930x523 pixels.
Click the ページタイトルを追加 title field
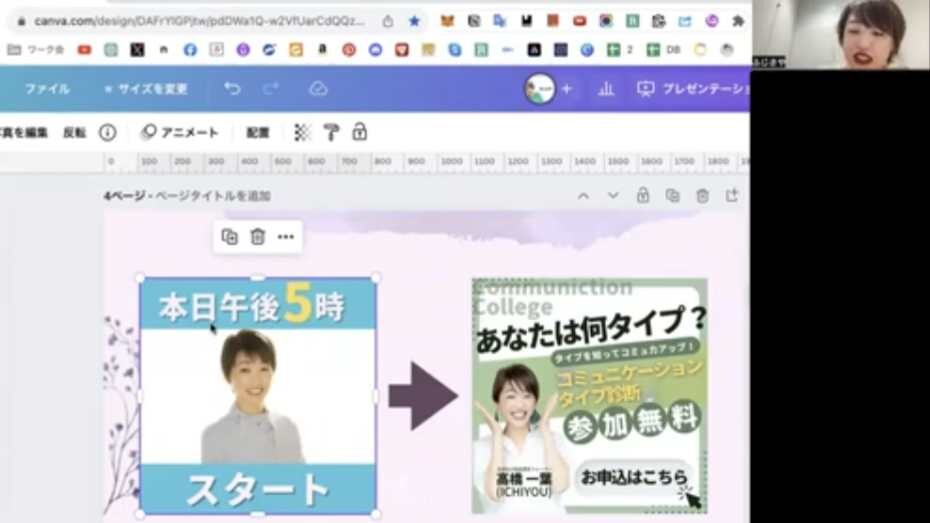[212, 196]
